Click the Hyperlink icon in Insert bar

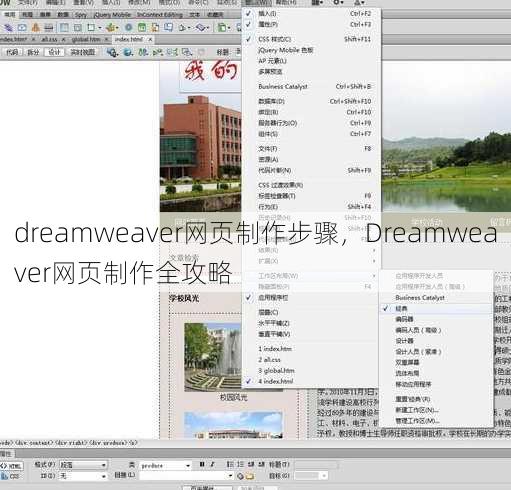[8, 27]
